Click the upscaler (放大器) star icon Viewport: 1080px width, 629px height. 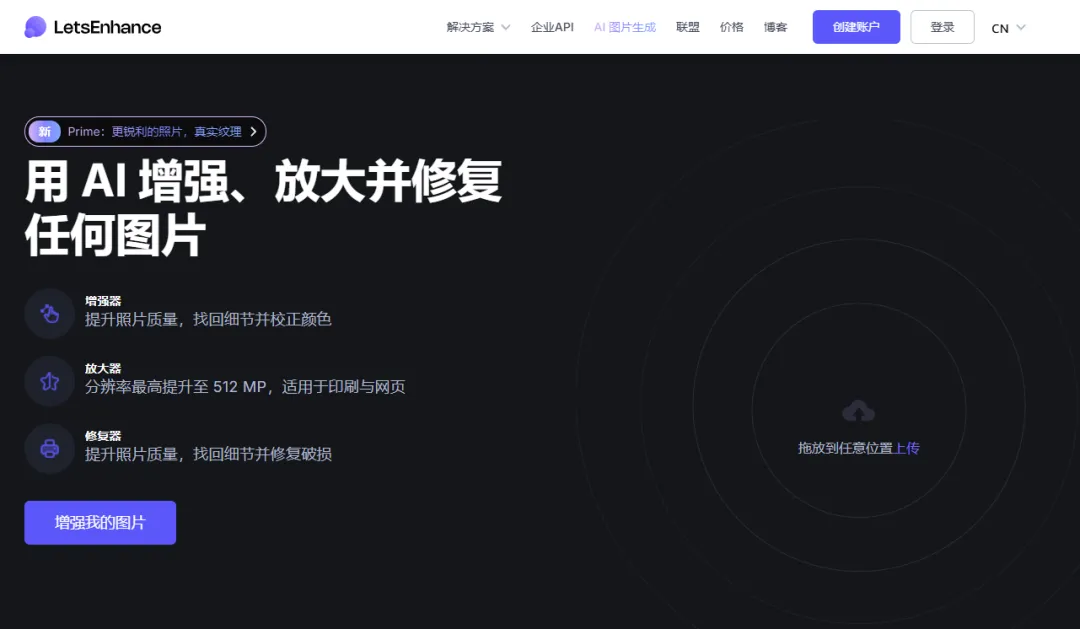[50, 381]
